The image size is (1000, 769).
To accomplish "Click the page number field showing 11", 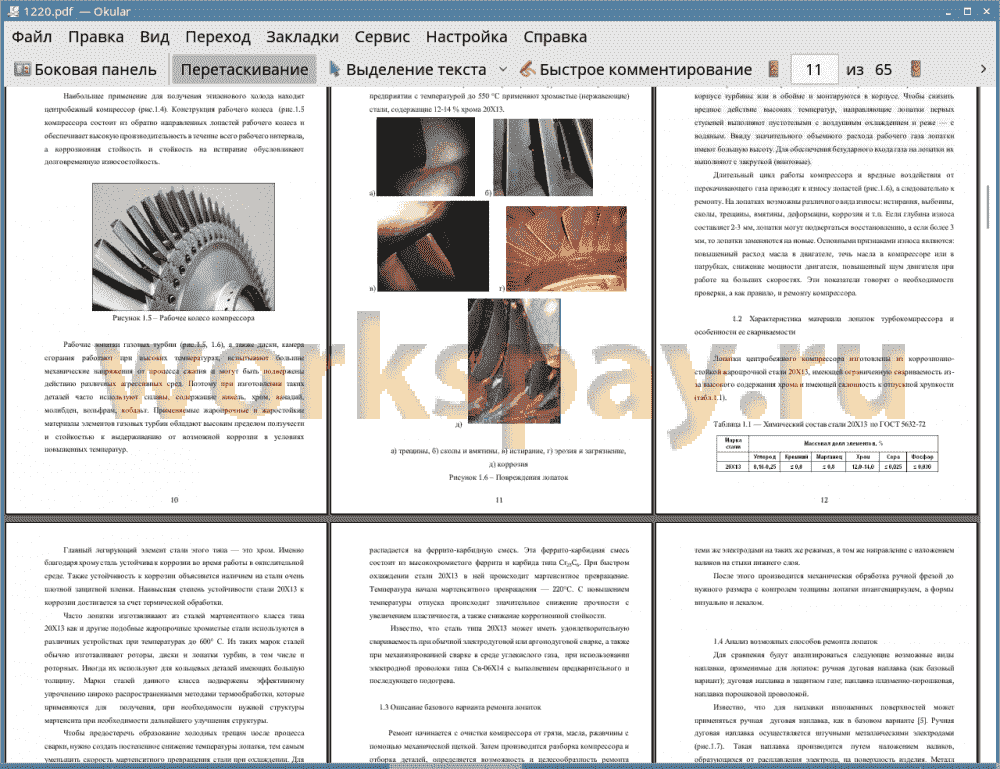I will 814,69.
